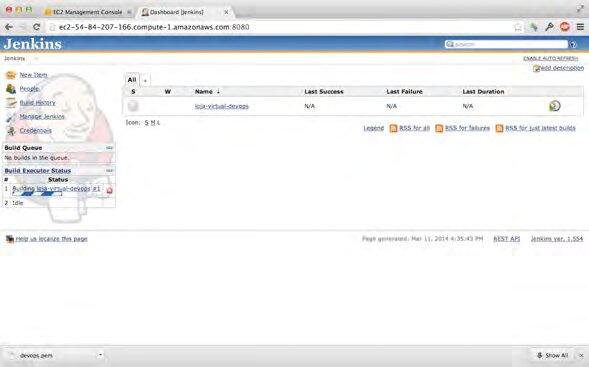Reload the page with the refresh icon
589x367 pixels.
(x=36, y=27)
